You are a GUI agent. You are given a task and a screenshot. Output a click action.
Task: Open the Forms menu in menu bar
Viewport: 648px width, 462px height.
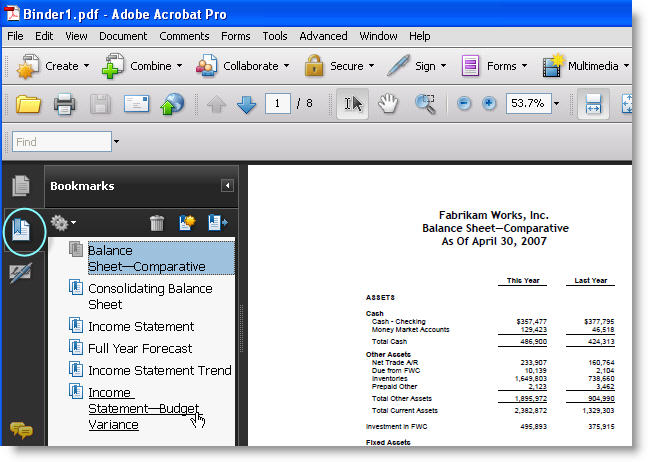pos(236,36)
